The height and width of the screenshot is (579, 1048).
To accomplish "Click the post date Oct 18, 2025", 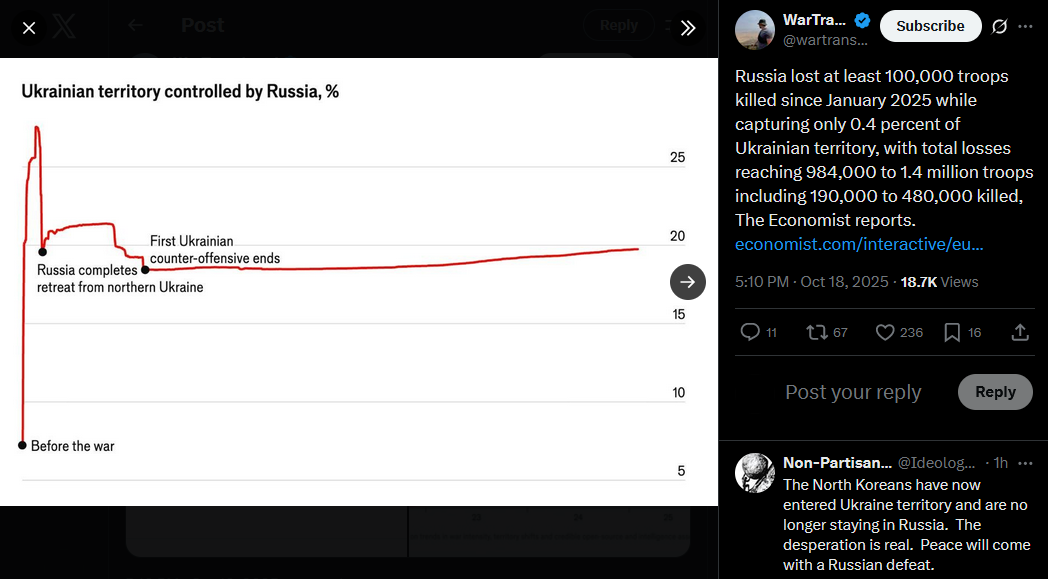I will [x=811, y=282].
